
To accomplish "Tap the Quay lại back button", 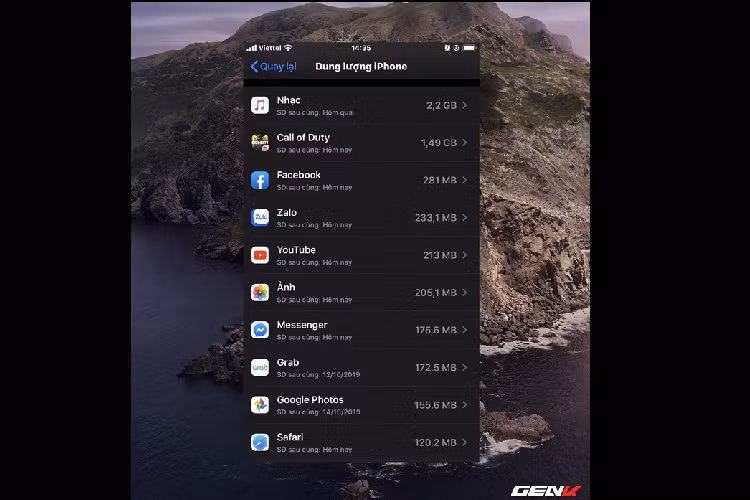I will [274, 67].
